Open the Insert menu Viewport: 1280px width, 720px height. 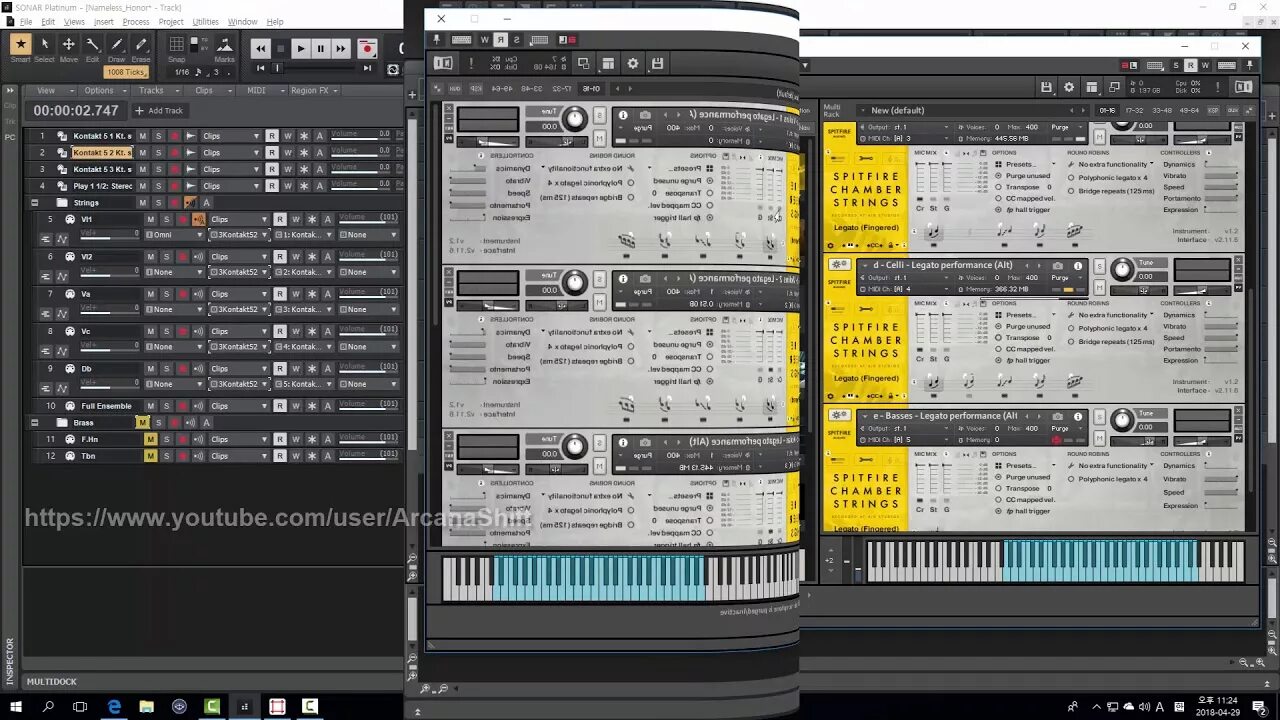[104, 22]
